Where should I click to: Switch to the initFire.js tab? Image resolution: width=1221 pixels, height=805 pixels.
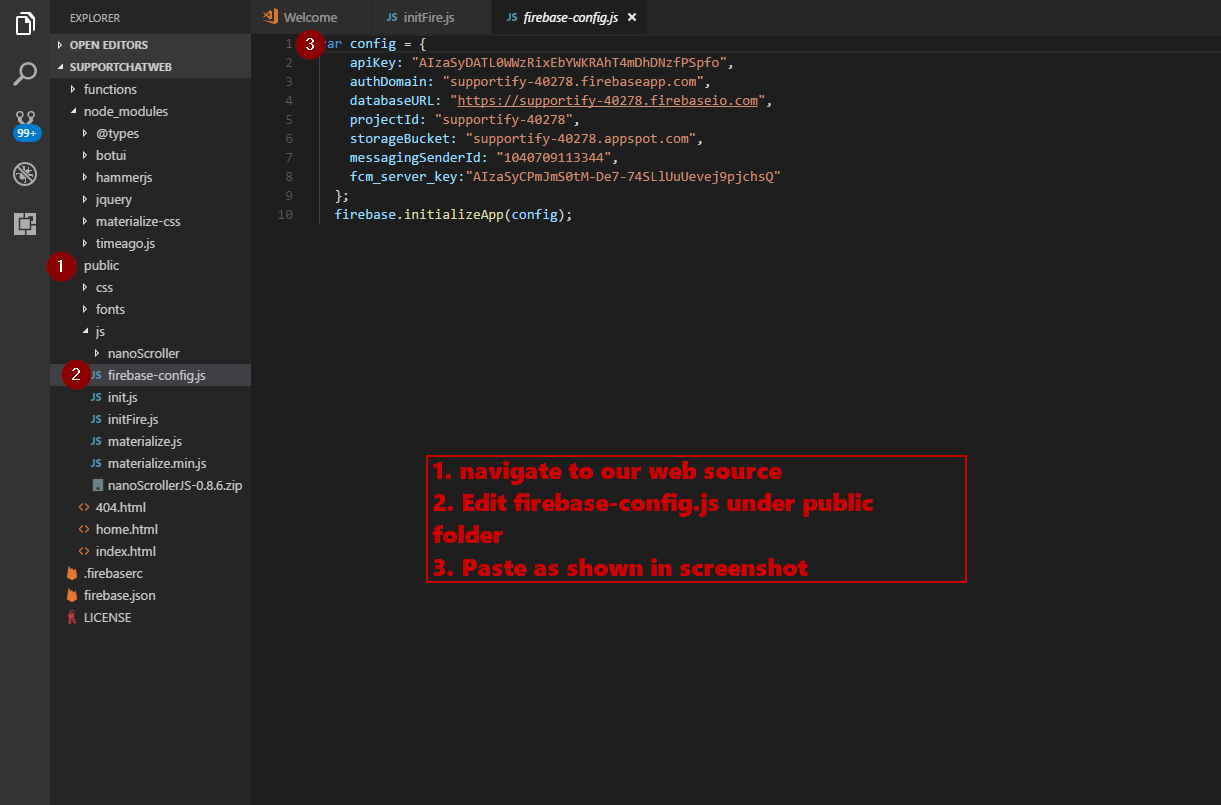pyautogui.click(x=431, y=17)
